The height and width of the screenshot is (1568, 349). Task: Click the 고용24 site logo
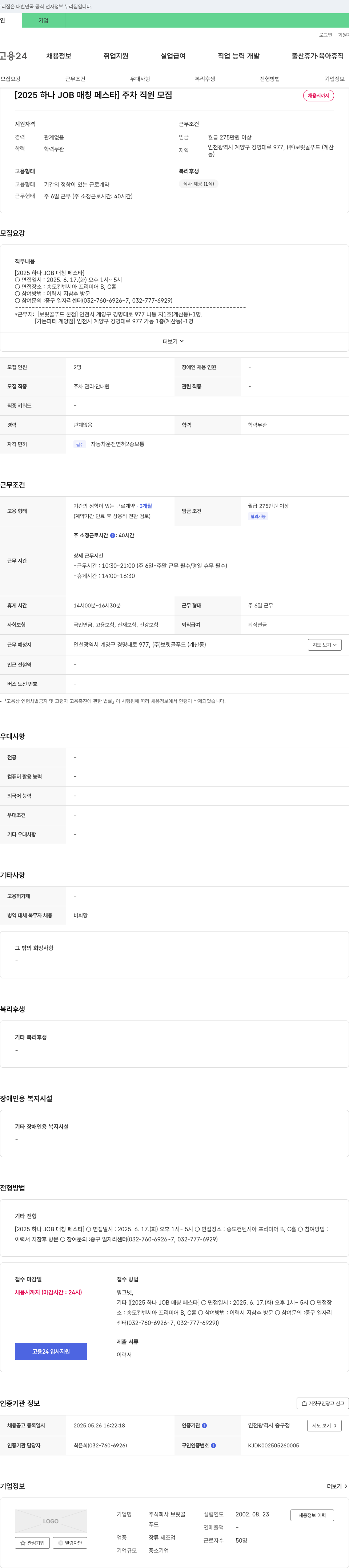click(x=13, y=56)
